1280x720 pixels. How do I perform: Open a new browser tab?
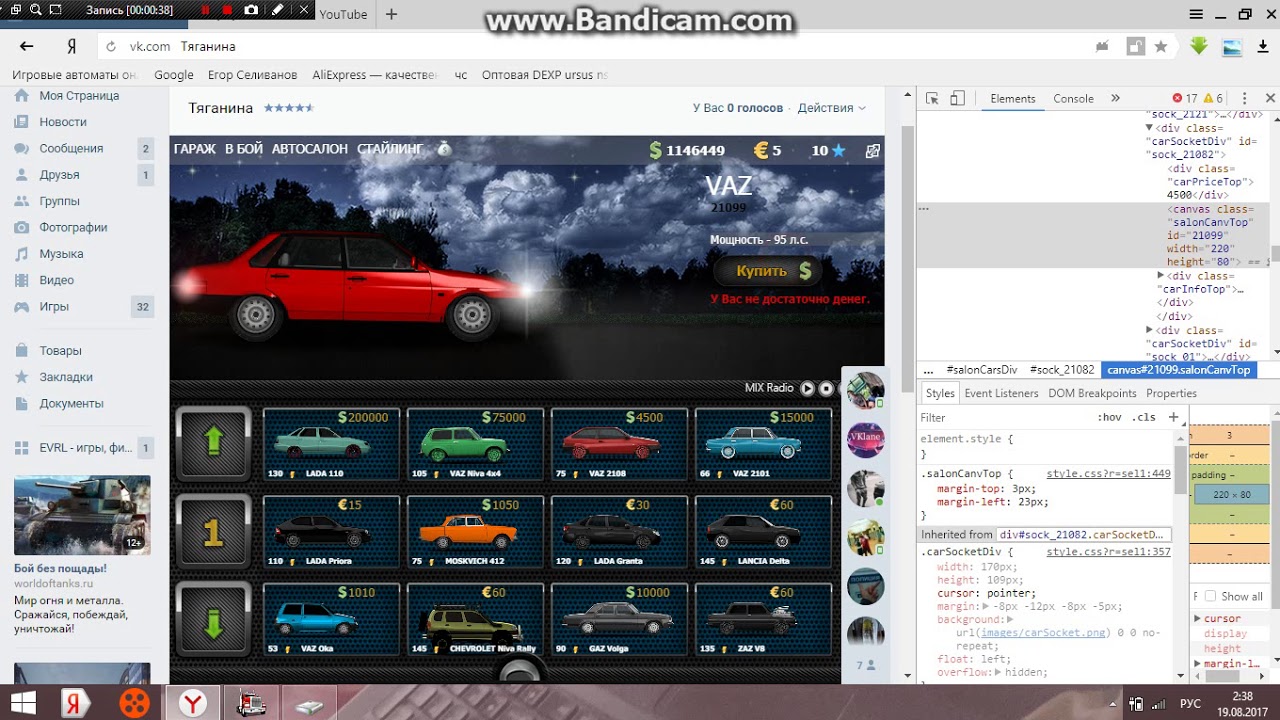[x=391, y=14]
